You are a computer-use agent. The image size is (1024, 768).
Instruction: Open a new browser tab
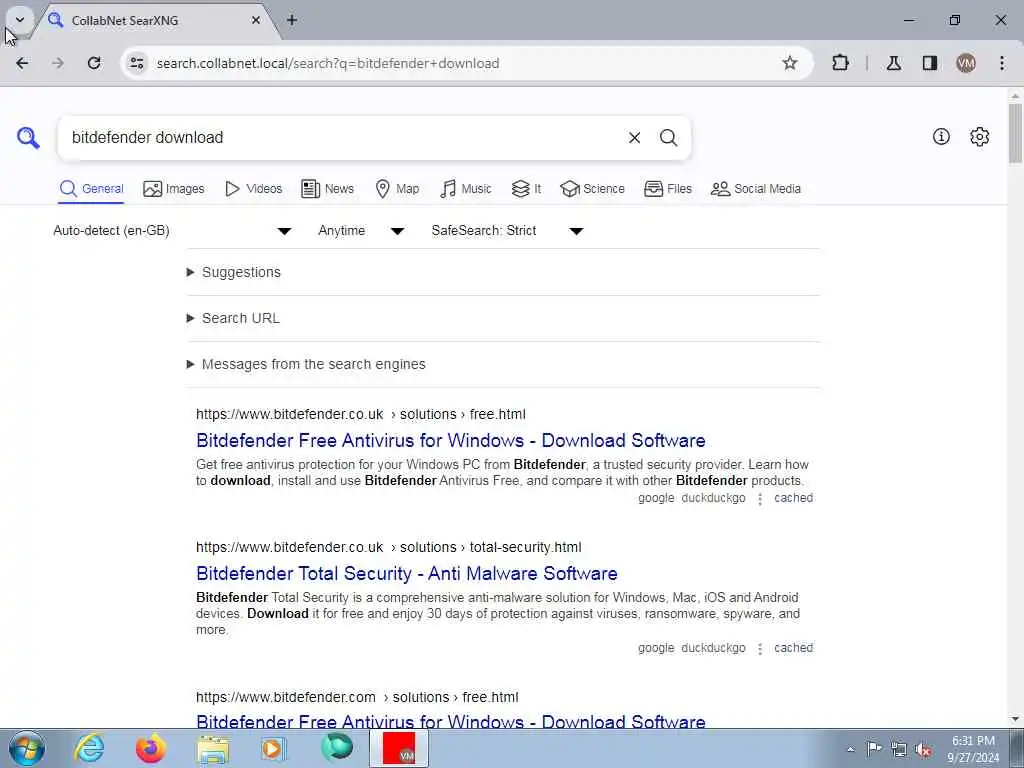[292, 20]
